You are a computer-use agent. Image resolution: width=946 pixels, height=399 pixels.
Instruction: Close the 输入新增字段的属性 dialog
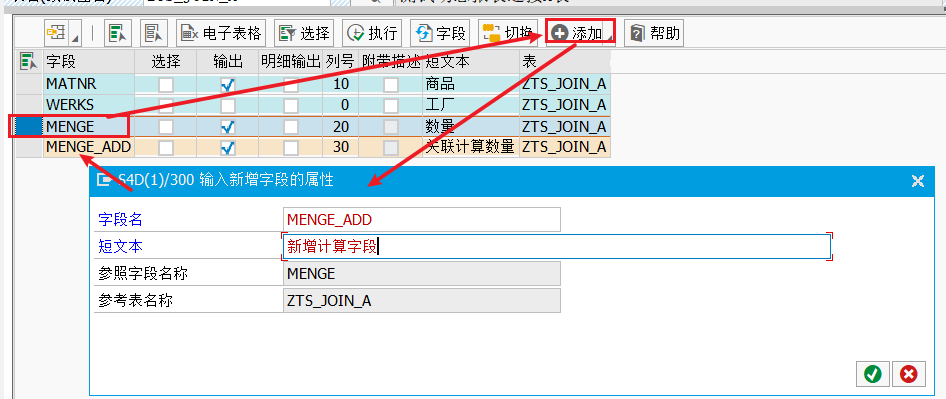tap(918, 180)
